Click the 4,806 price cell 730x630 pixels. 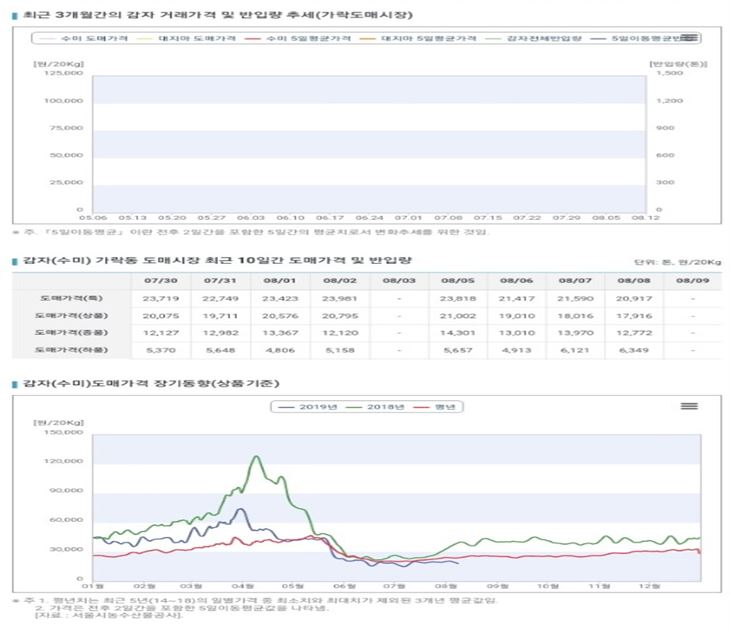(x=280, y=350)
